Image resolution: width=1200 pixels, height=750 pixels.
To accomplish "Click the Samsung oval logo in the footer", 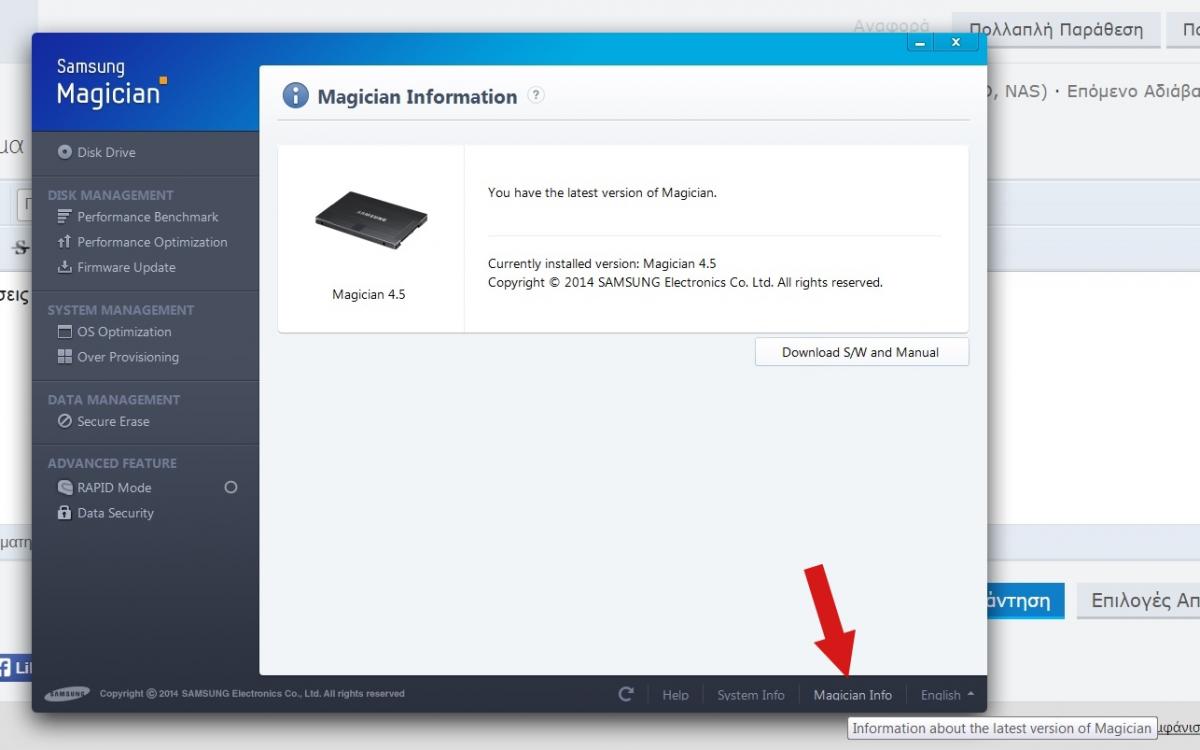I will [x=67, y=694].
